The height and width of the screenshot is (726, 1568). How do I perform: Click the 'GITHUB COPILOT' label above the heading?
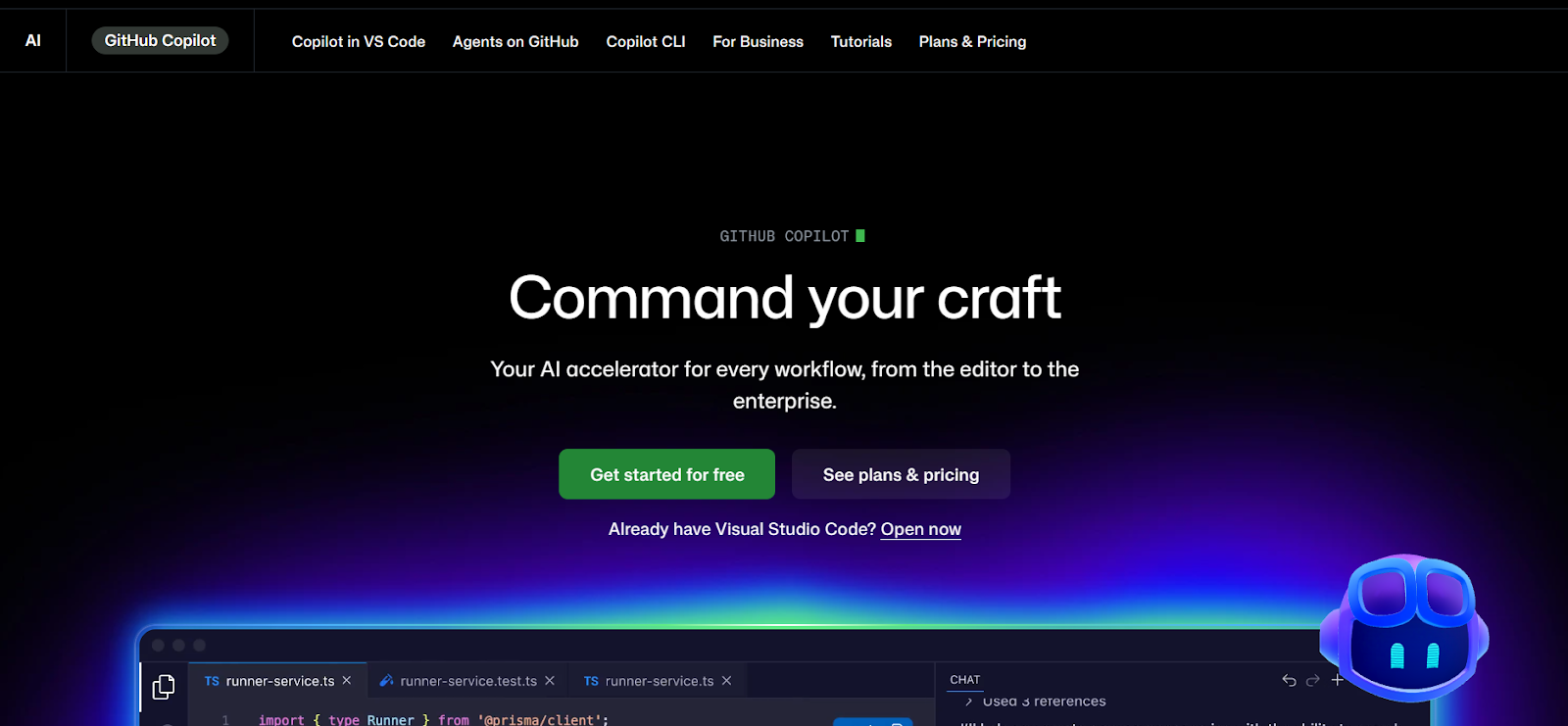point(784,236)
